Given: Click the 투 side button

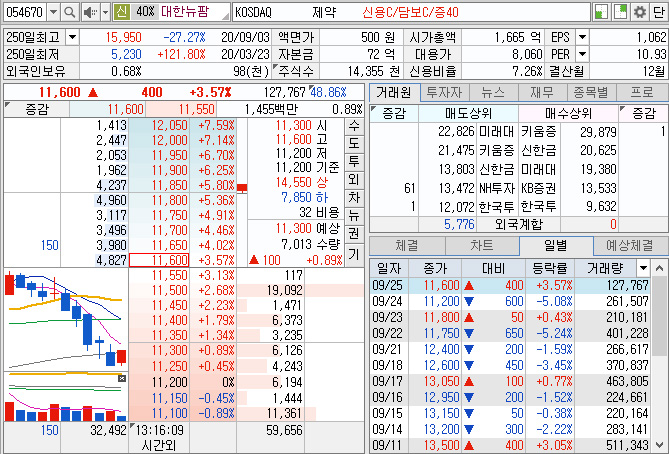Looking at the screenshot, I should click(354, 161).
